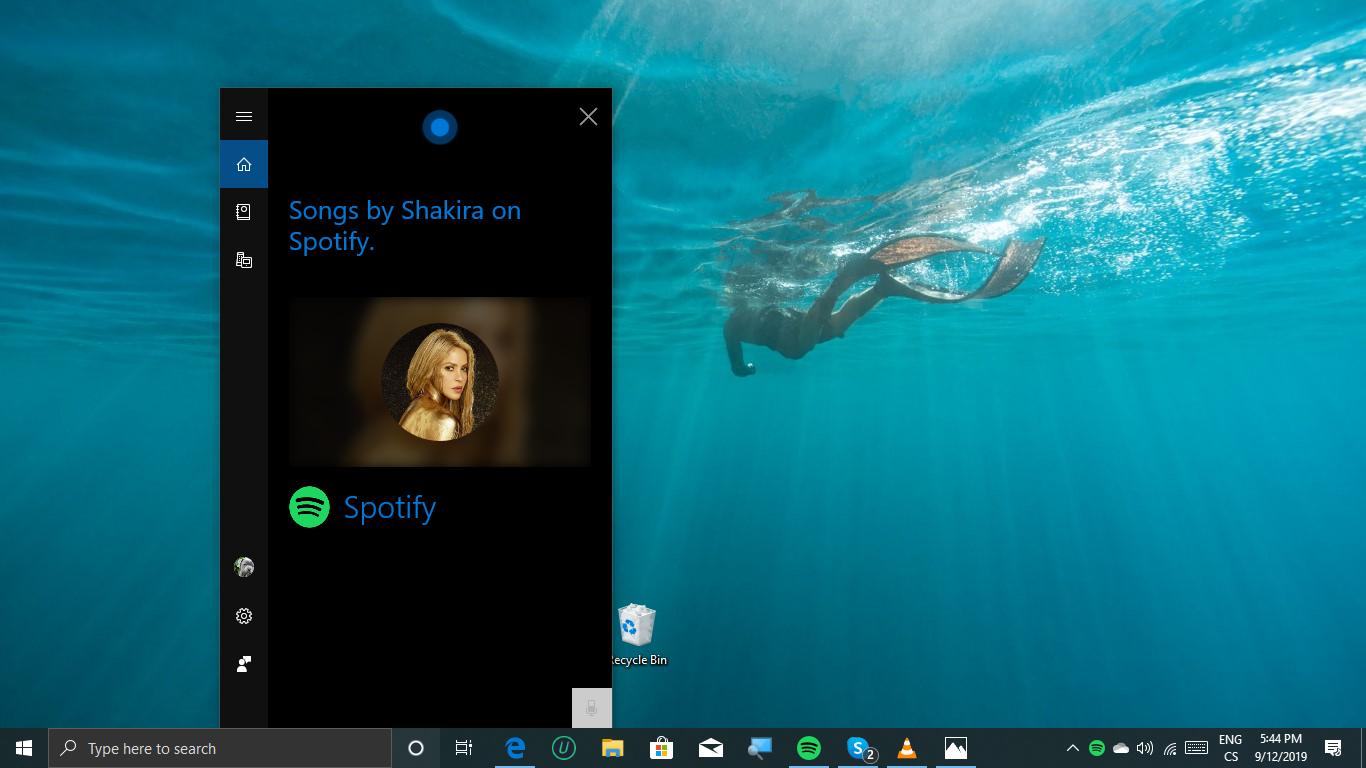This screenshot has width=1366, height=768.
Task: Show hidden system tray icons
Action: pos(1073,748)
